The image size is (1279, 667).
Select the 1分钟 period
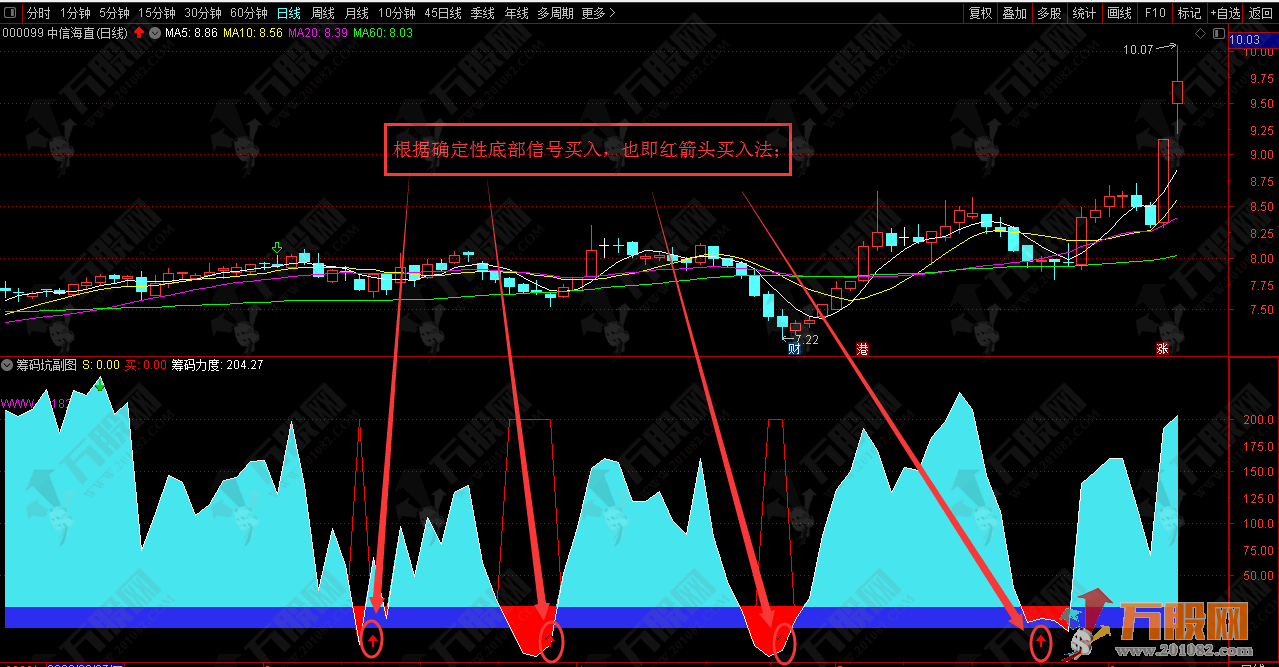coord(75,13)
